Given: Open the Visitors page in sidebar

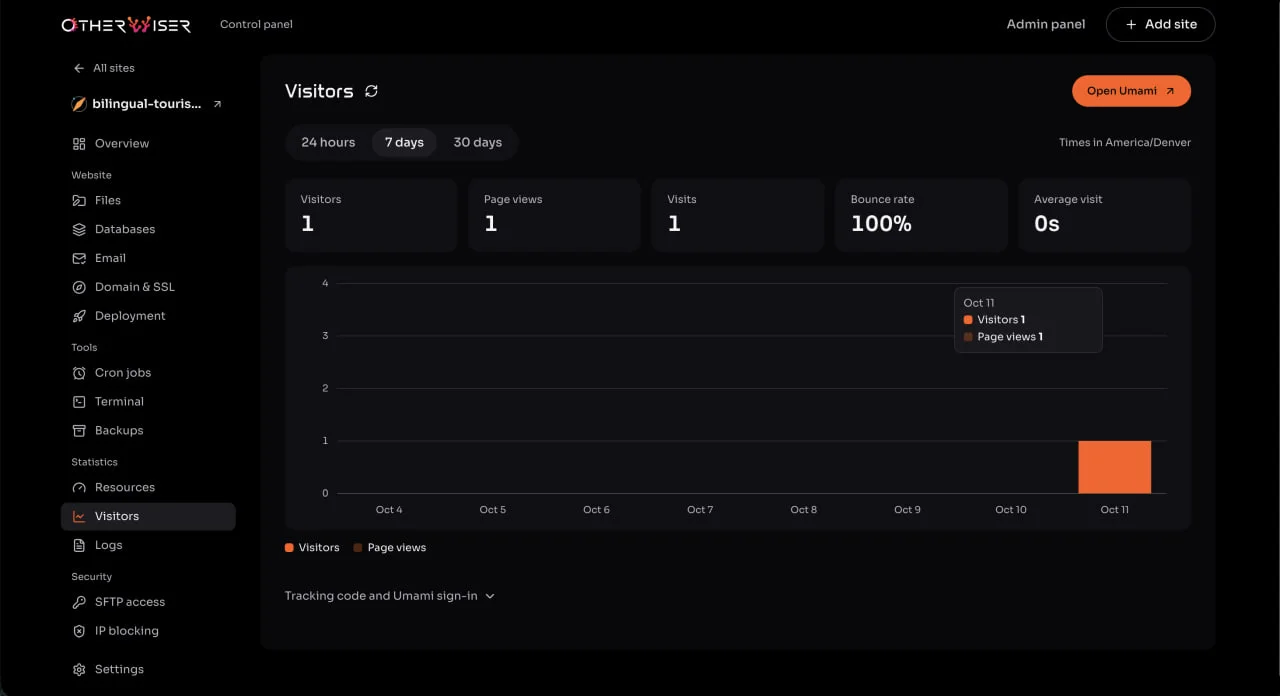Looking at the screenshot, I should pyautogui.click(x=148, y=517).
